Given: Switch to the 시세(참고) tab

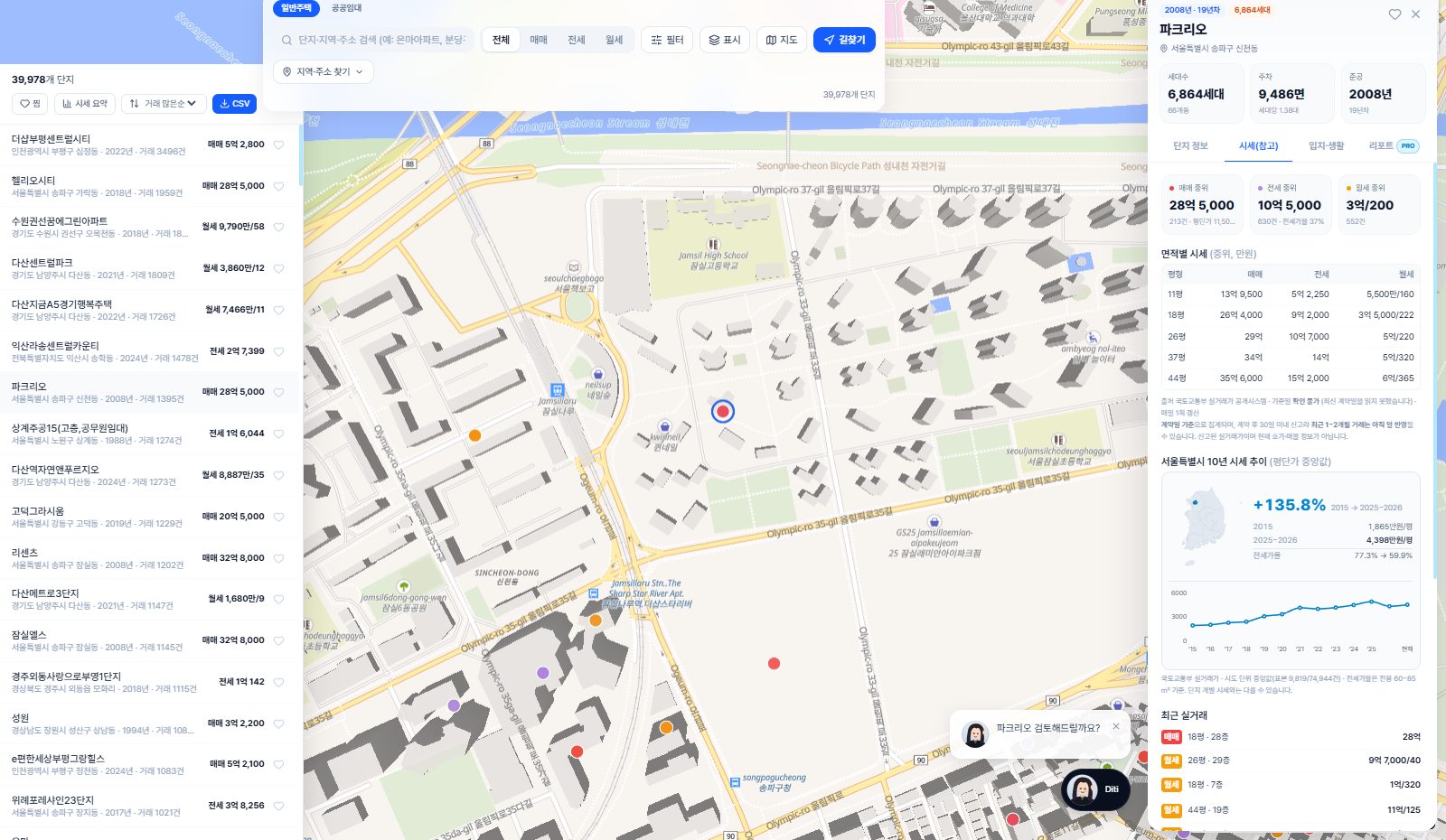Looking at the screenshot, I should [x=1258, y=145].
